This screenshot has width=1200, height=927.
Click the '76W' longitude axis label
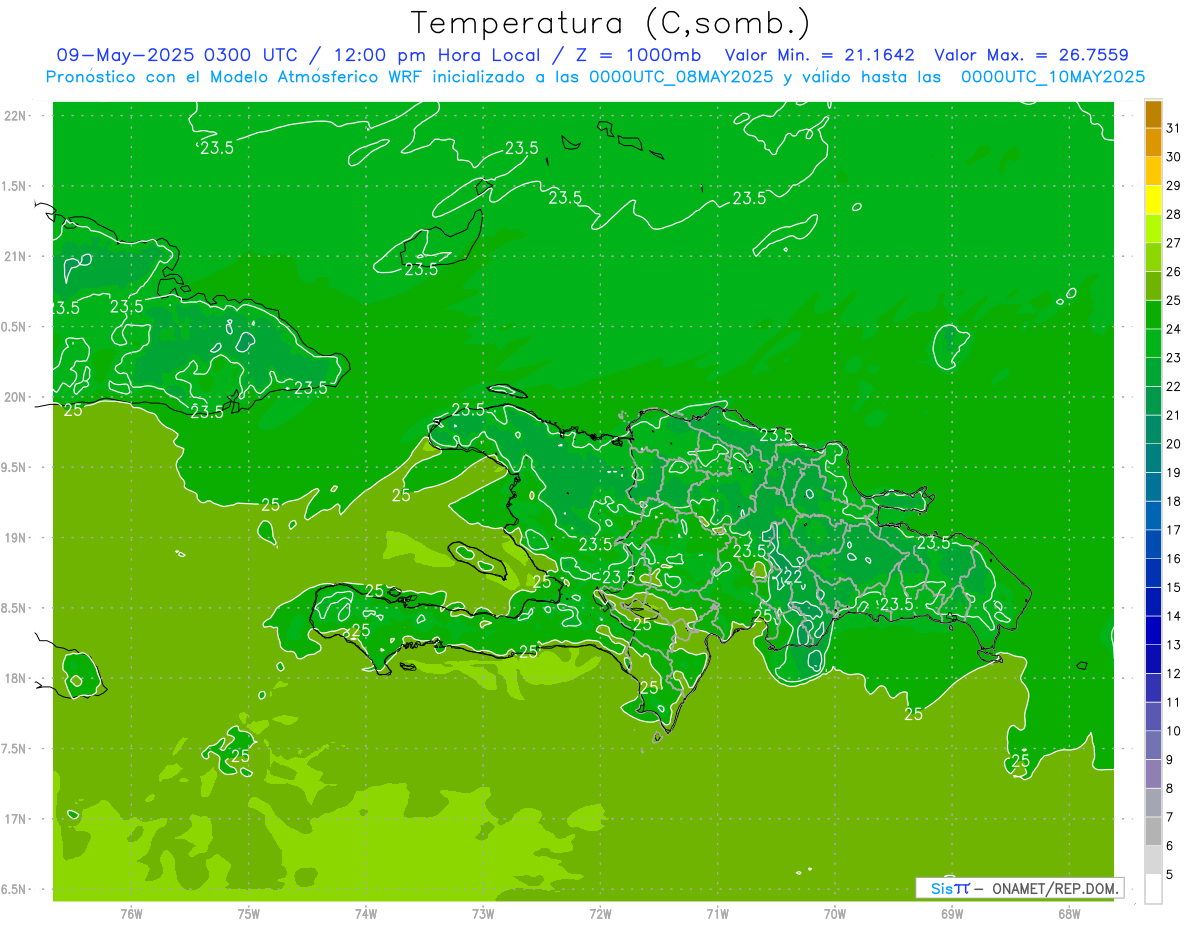131,914
